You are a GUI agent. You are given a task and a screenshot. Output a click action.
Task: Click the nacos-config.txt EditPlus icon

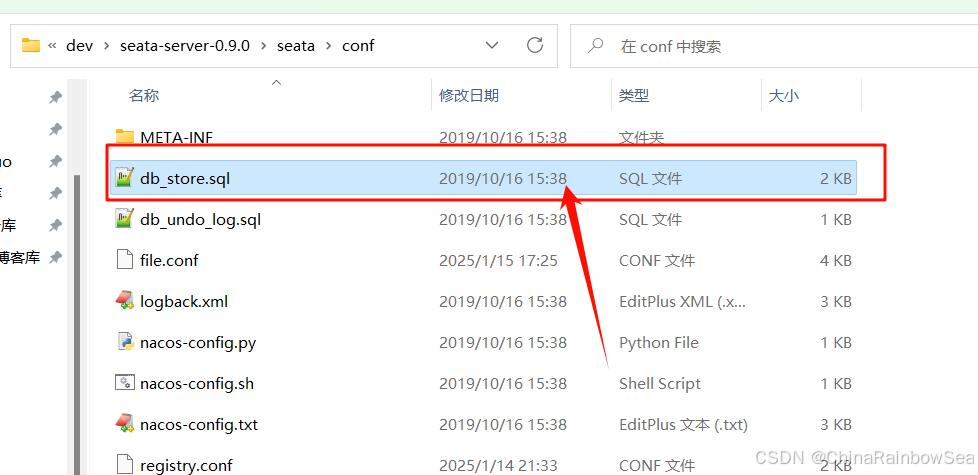point(125,424)
